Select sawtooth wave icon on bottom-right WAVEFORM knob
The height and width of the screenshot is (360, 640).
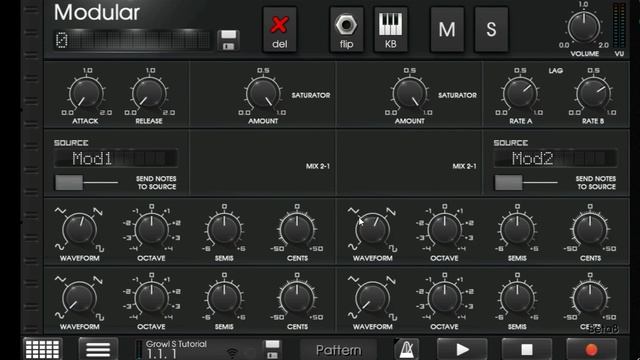391,280
